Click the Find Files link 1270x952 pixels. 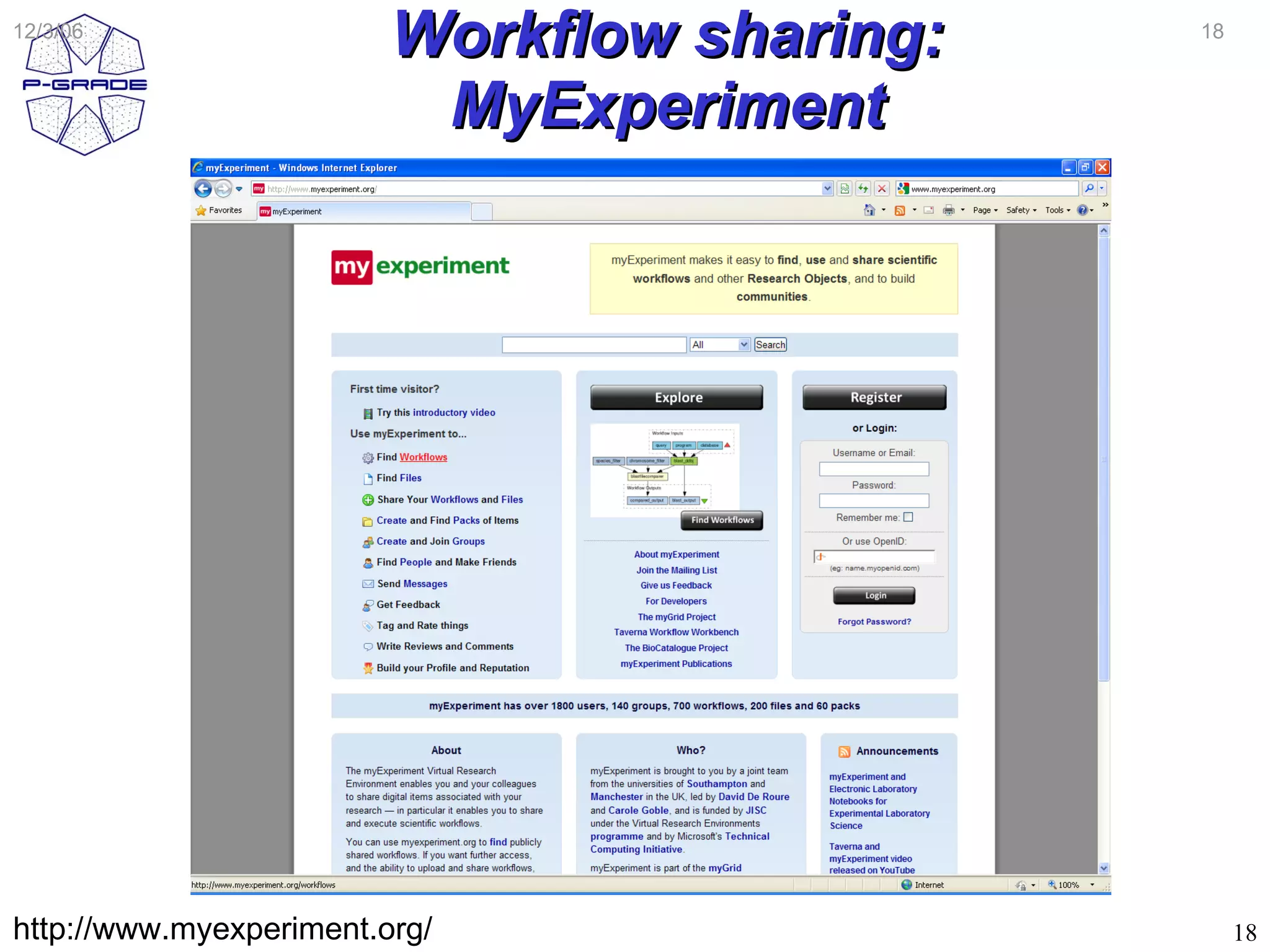click(410, 478)
